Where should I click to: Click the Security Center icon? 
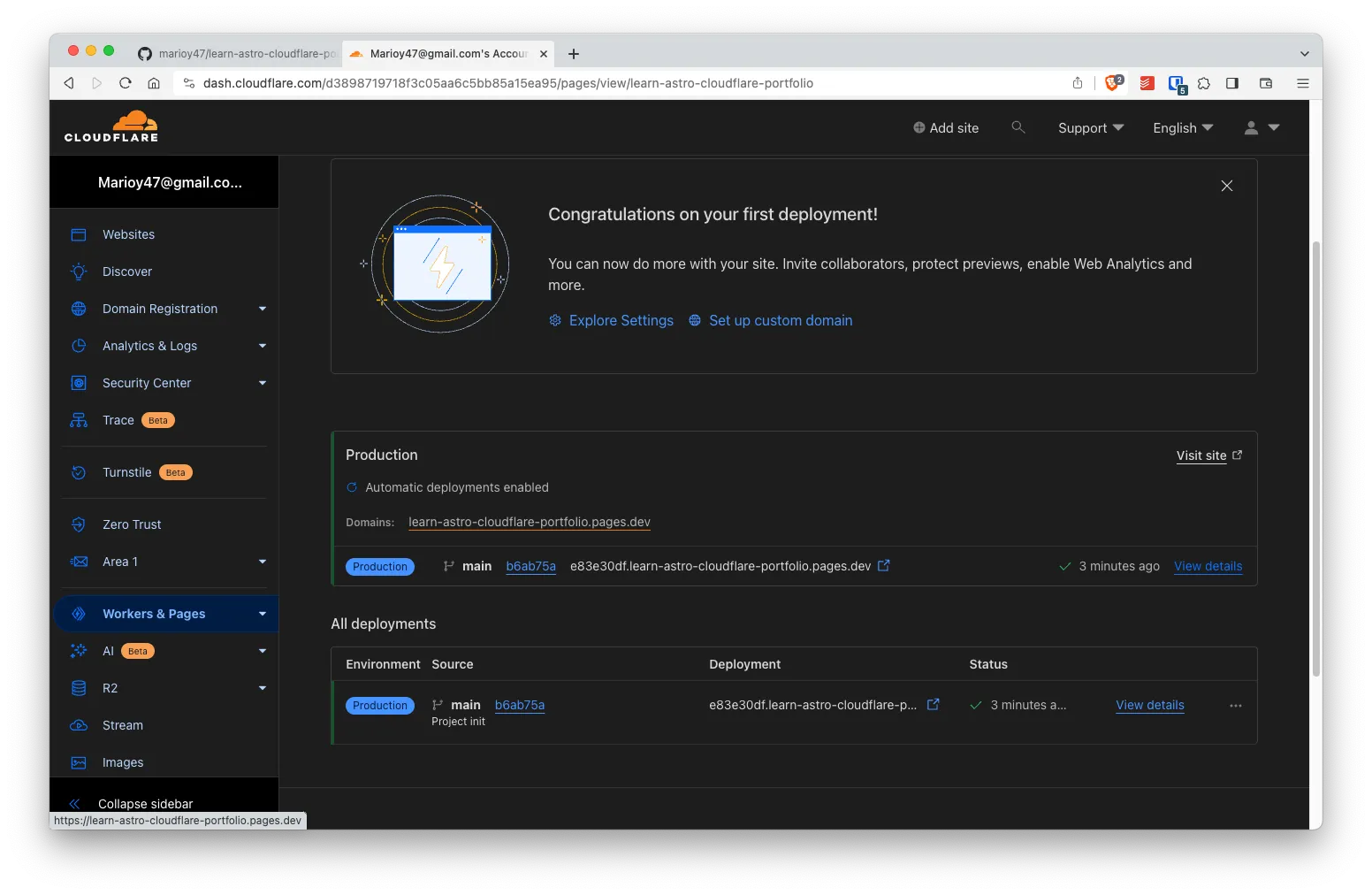click(79, 383)
